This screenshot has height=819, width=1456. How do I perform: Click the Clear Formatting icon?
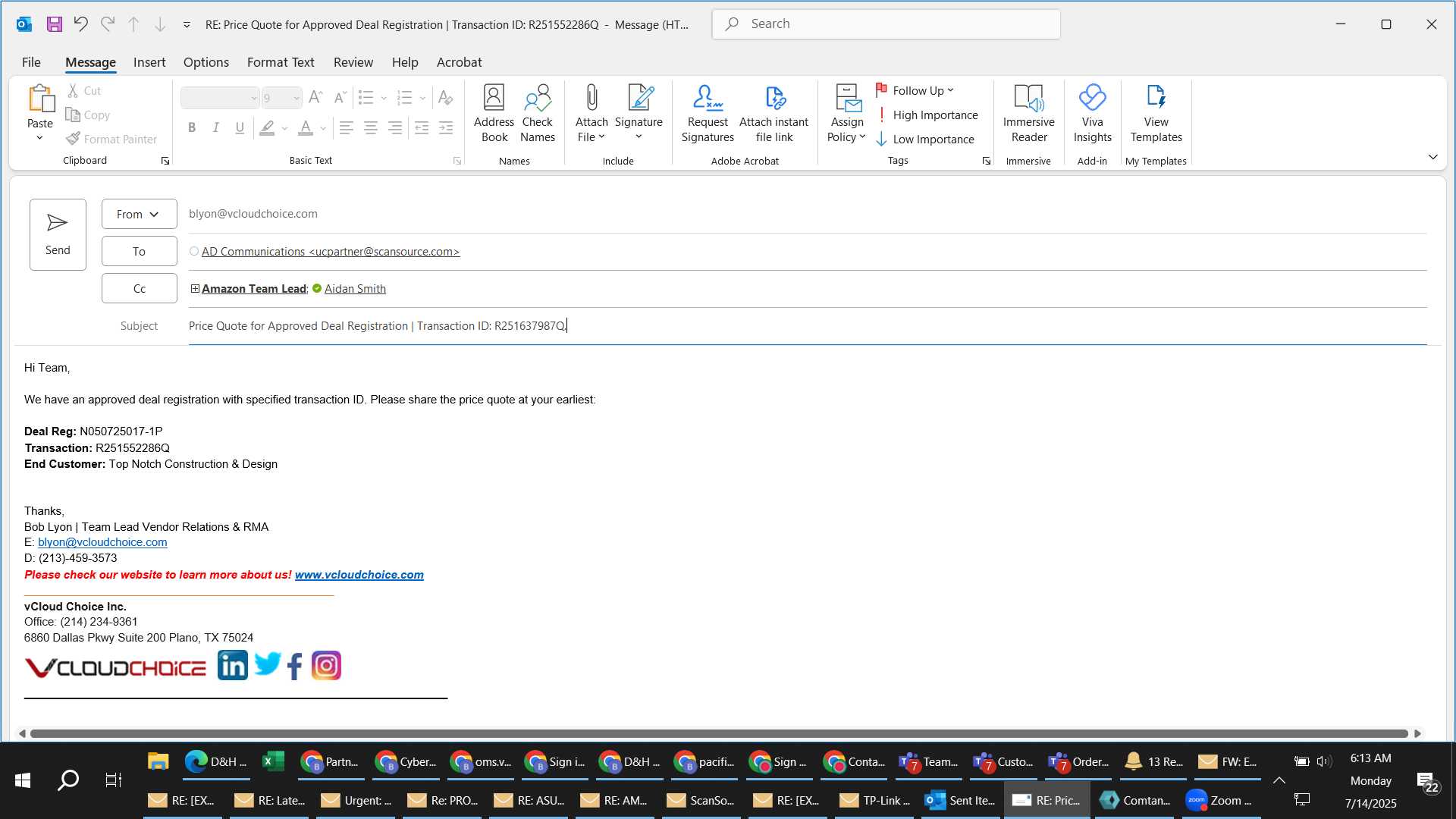pyautogui.click(x=445, y=98)
